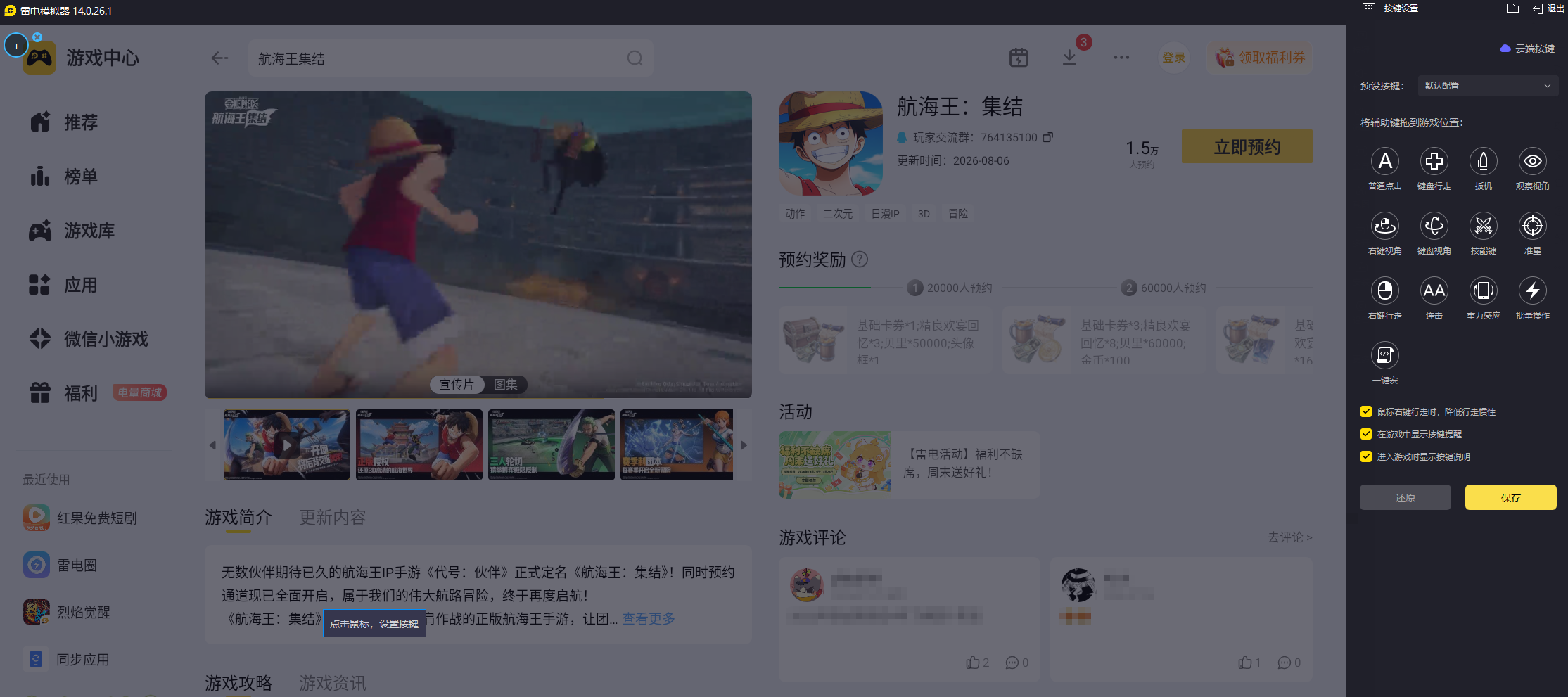Click the 还原 button
Screen dimensions: 1568x697
click(x=1405, y=497)
